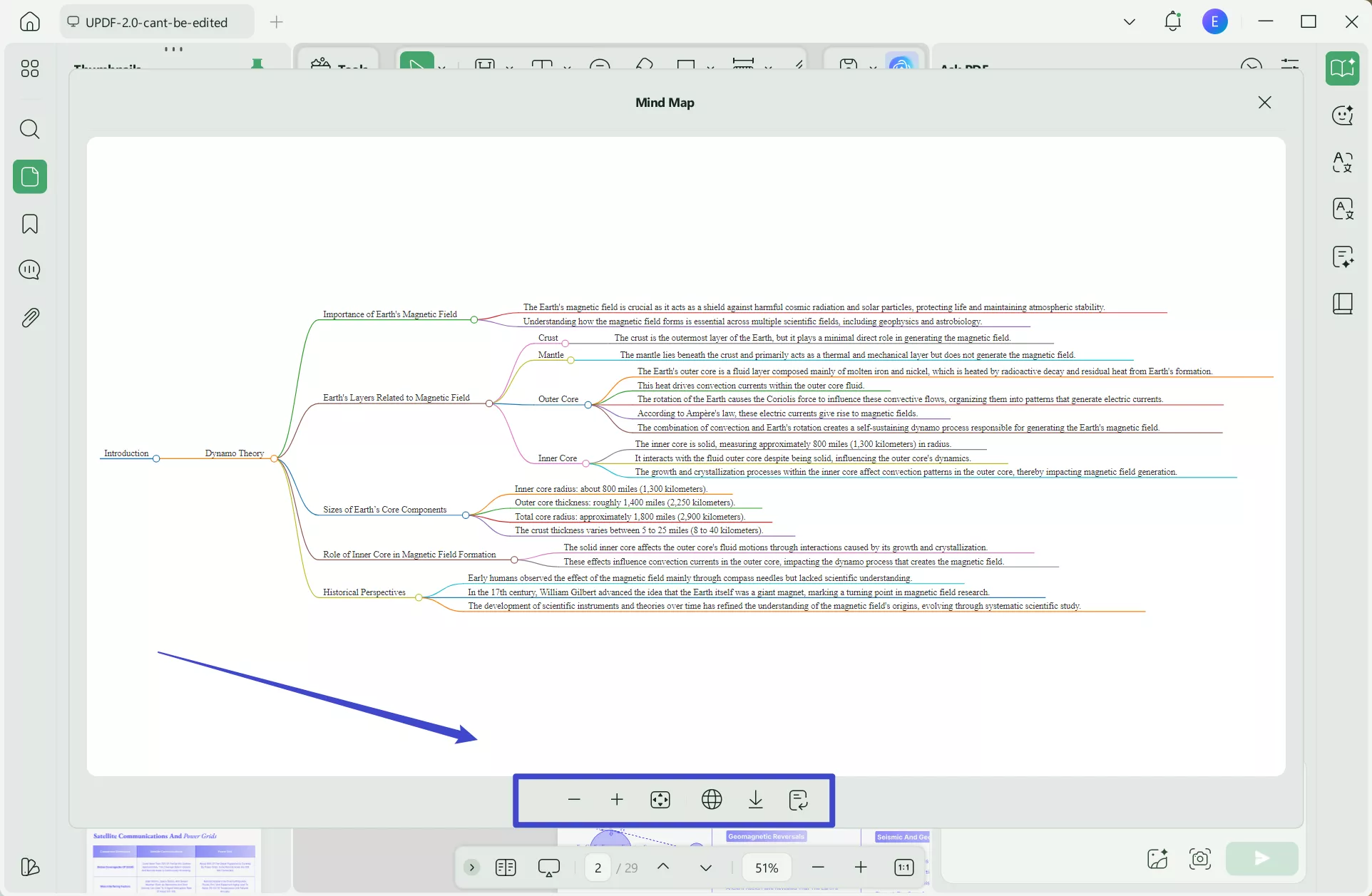This screenshot has width=1372, height=896.
Task: Toggle two-page view mode
Action: (x=506, y=867)
